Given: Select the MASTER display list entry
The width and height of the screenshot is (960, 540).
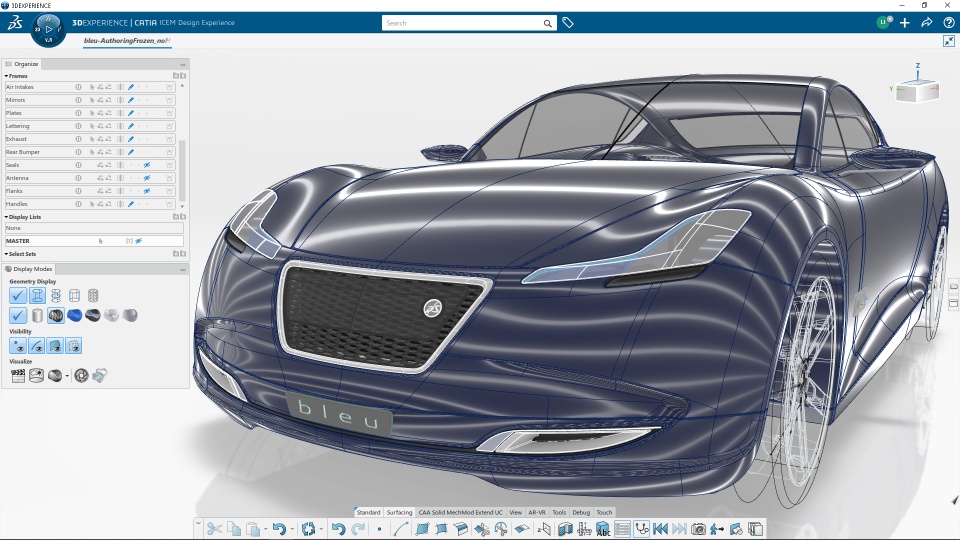Looking at the screenshot, I should pos(18,241).
